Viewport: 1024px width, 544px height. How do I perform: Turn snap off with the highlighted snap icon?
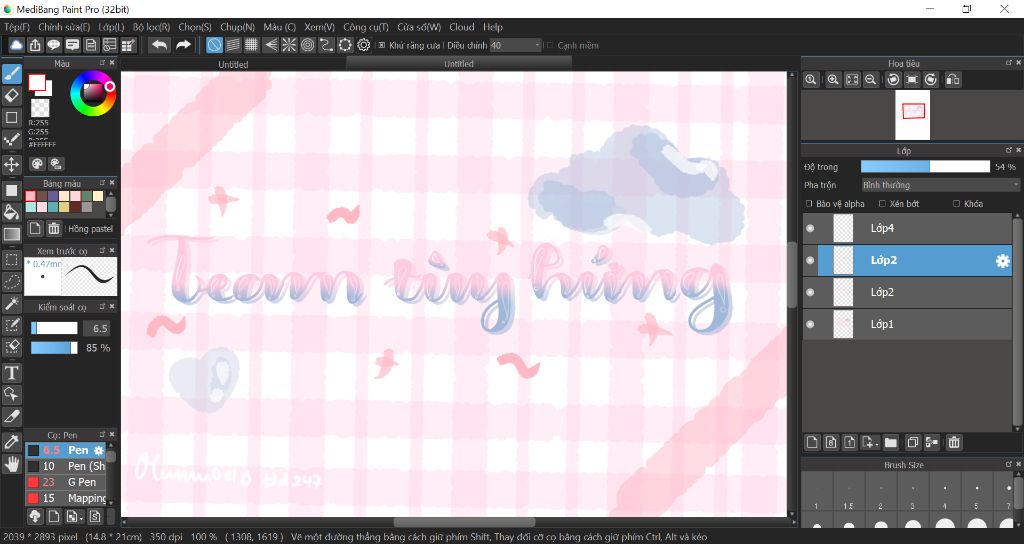214,45
